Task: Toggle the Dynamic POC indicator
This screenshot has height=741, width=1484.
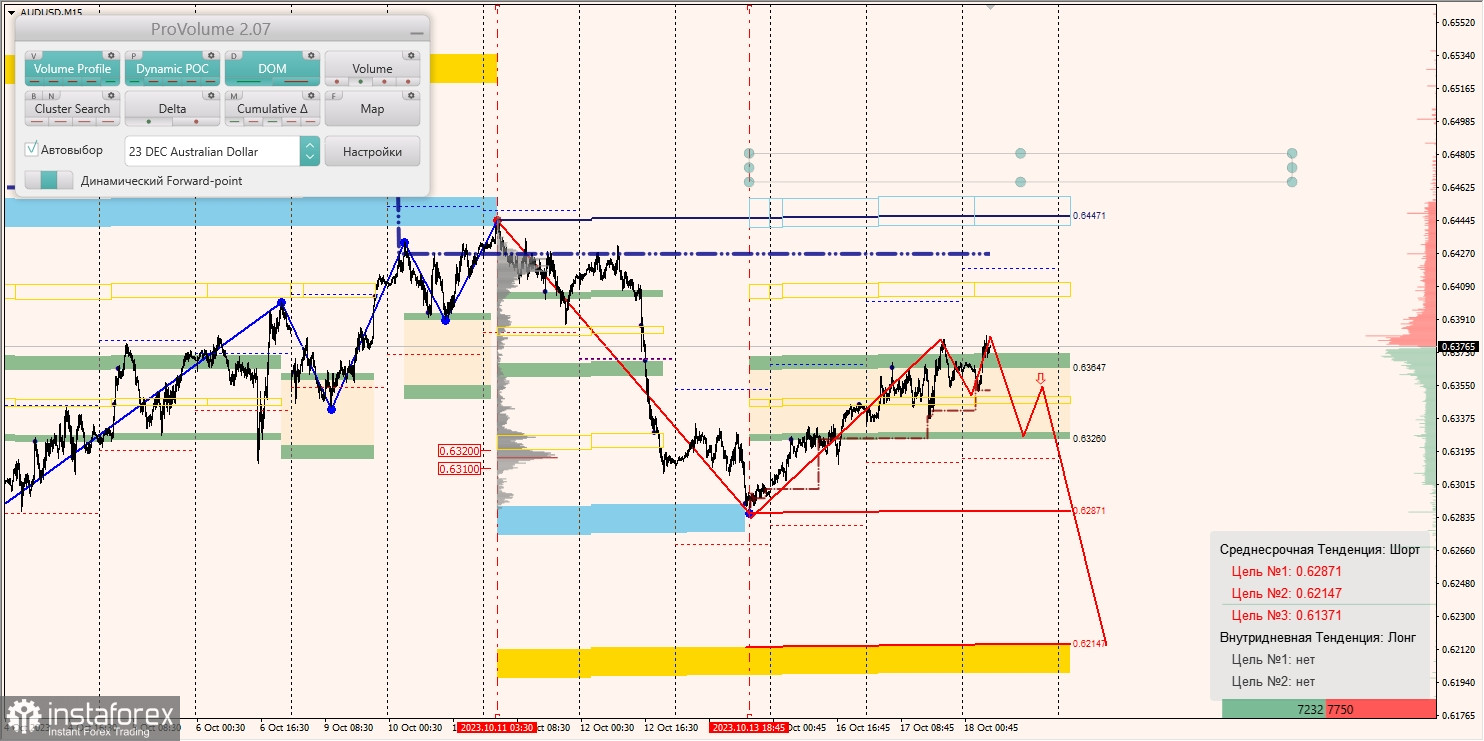Action: pyautogui.click(x=172, y=69)
